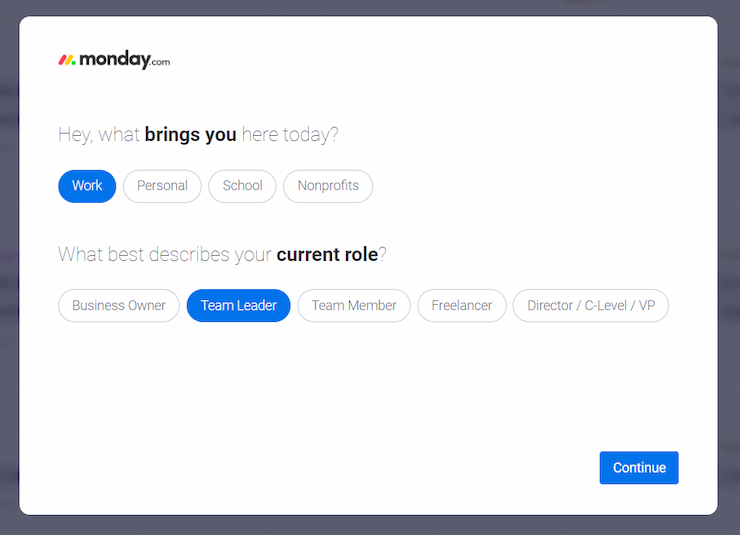Click the "here today?" heading ending
The height and width of the screenshot is (535, 740).
(289, 135)
